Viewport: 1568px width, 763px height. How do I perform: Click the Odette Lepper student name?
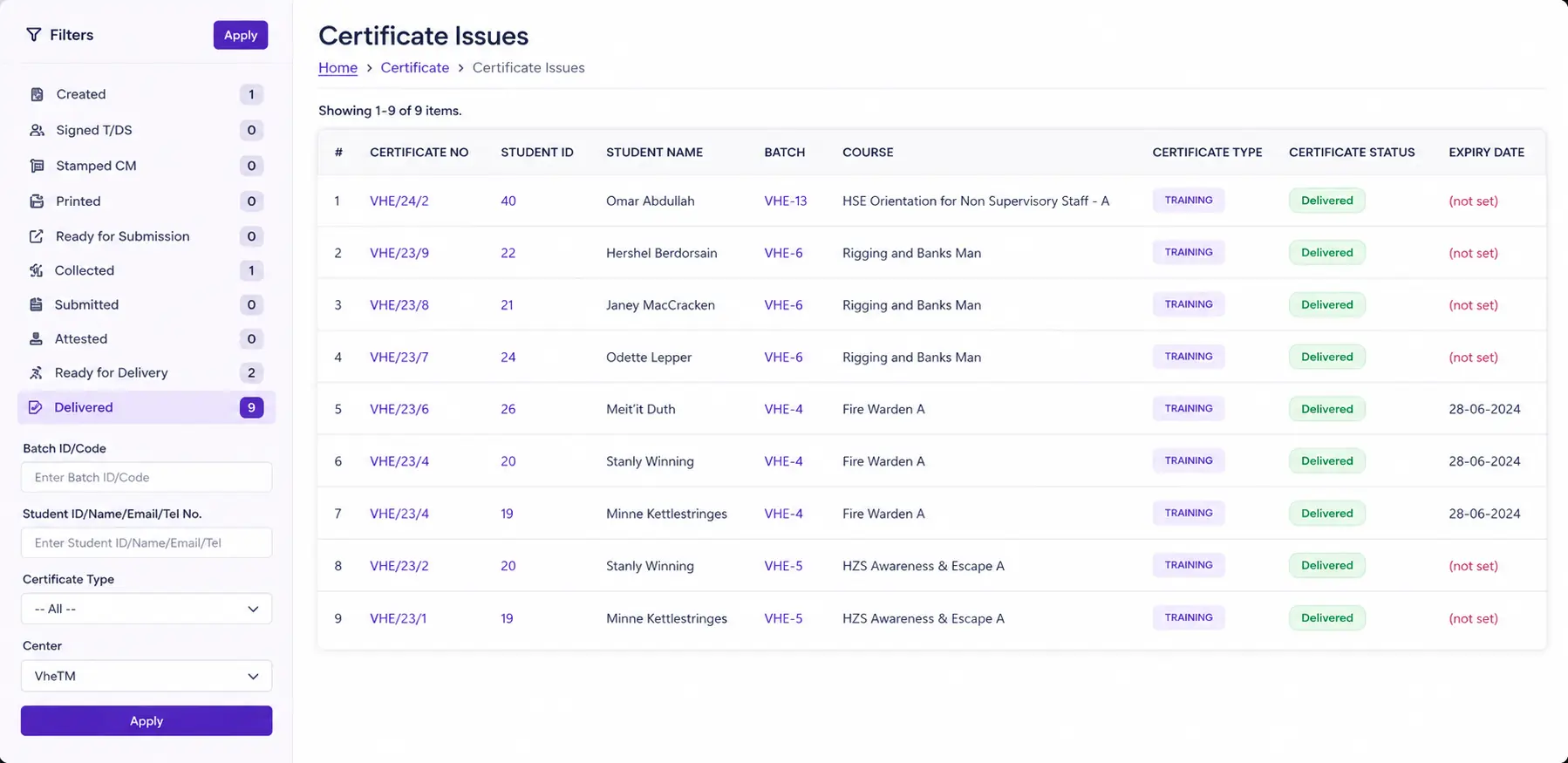tap(649, 358)
